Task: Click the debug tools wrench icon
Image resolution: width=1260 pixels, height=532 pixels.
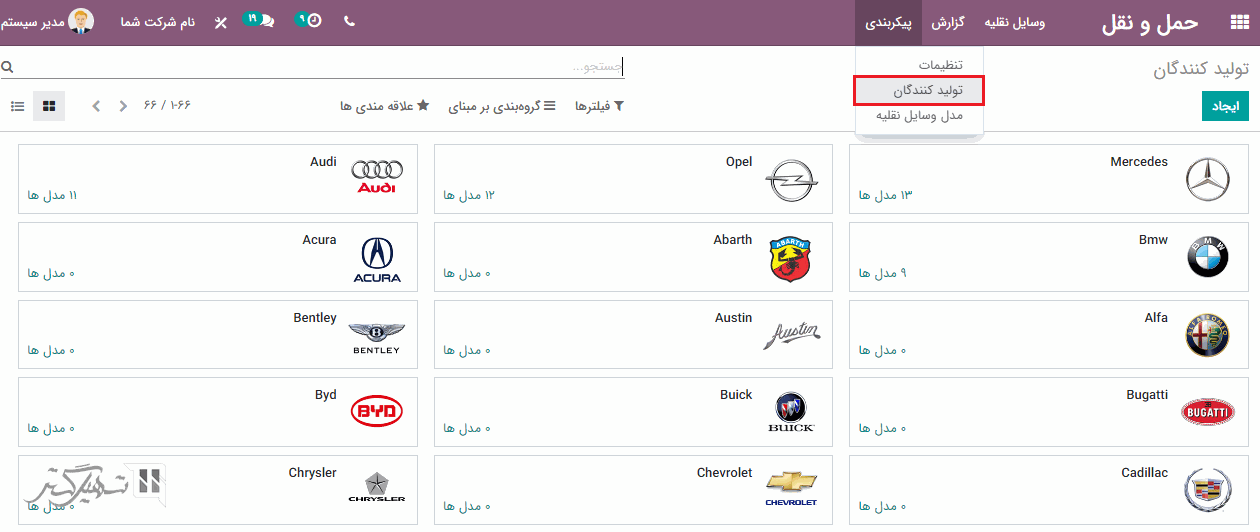Action: (221, 22)
